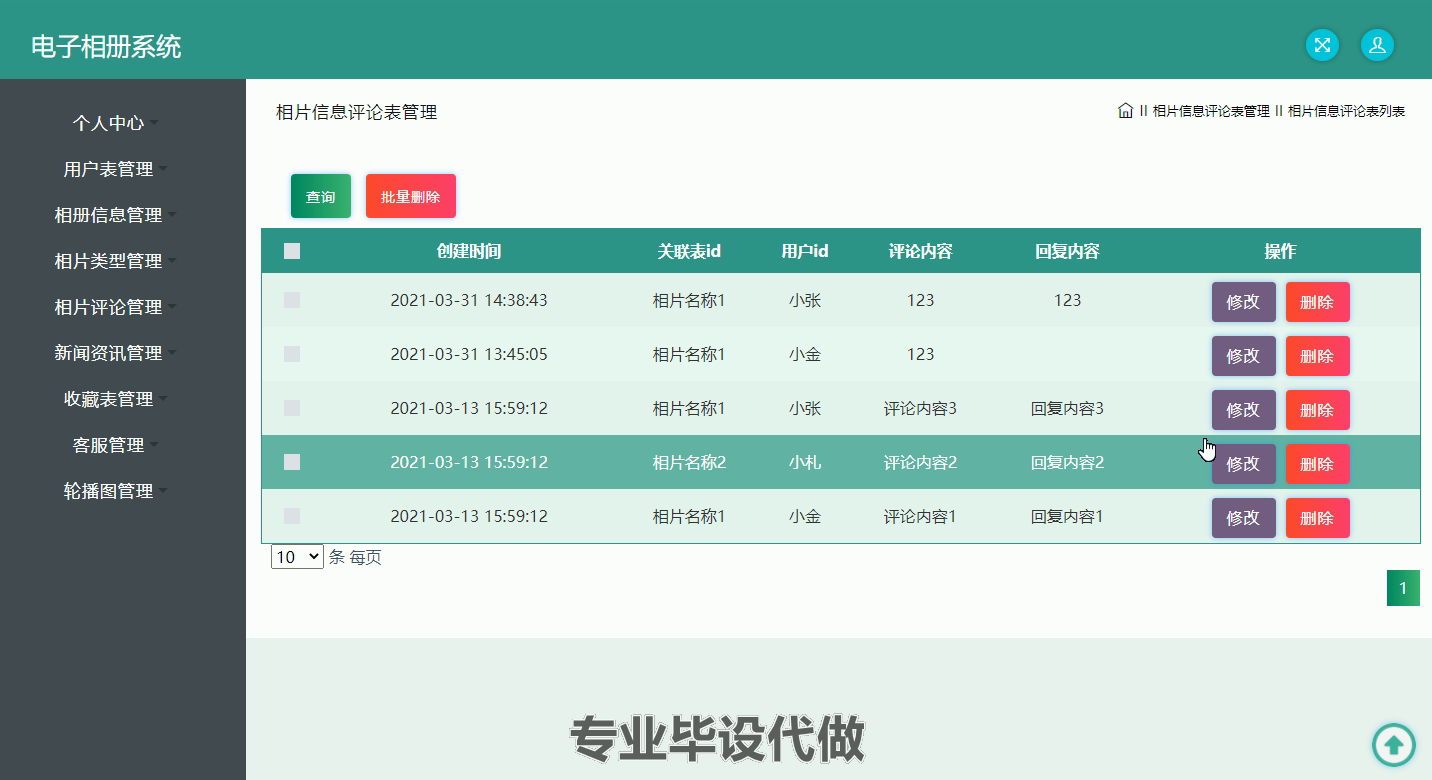Select checkbox for row with 评论内容1
Viewport: 1432px width, 780px height.
292,516
